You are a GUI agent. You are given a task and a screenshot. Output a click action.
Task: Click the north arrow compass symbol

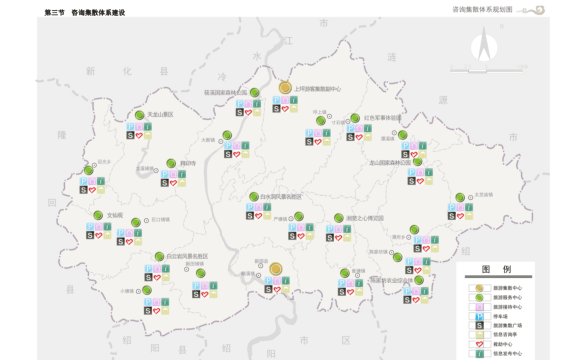[x=484, y=44]
